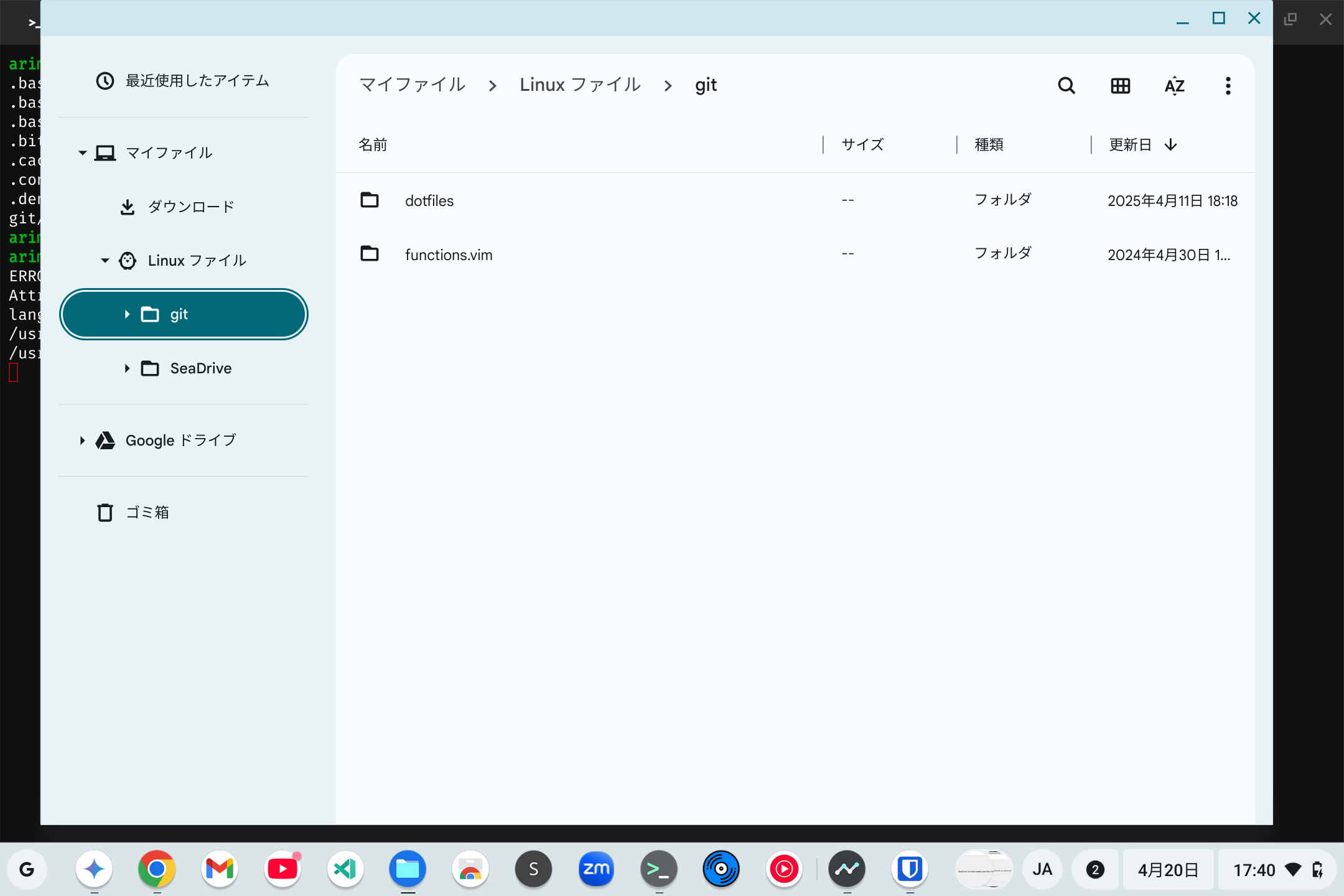Viewport: 1344px width, 896px height.
Task: Open Gemini app from the shelf
Action: click(94, 869)
